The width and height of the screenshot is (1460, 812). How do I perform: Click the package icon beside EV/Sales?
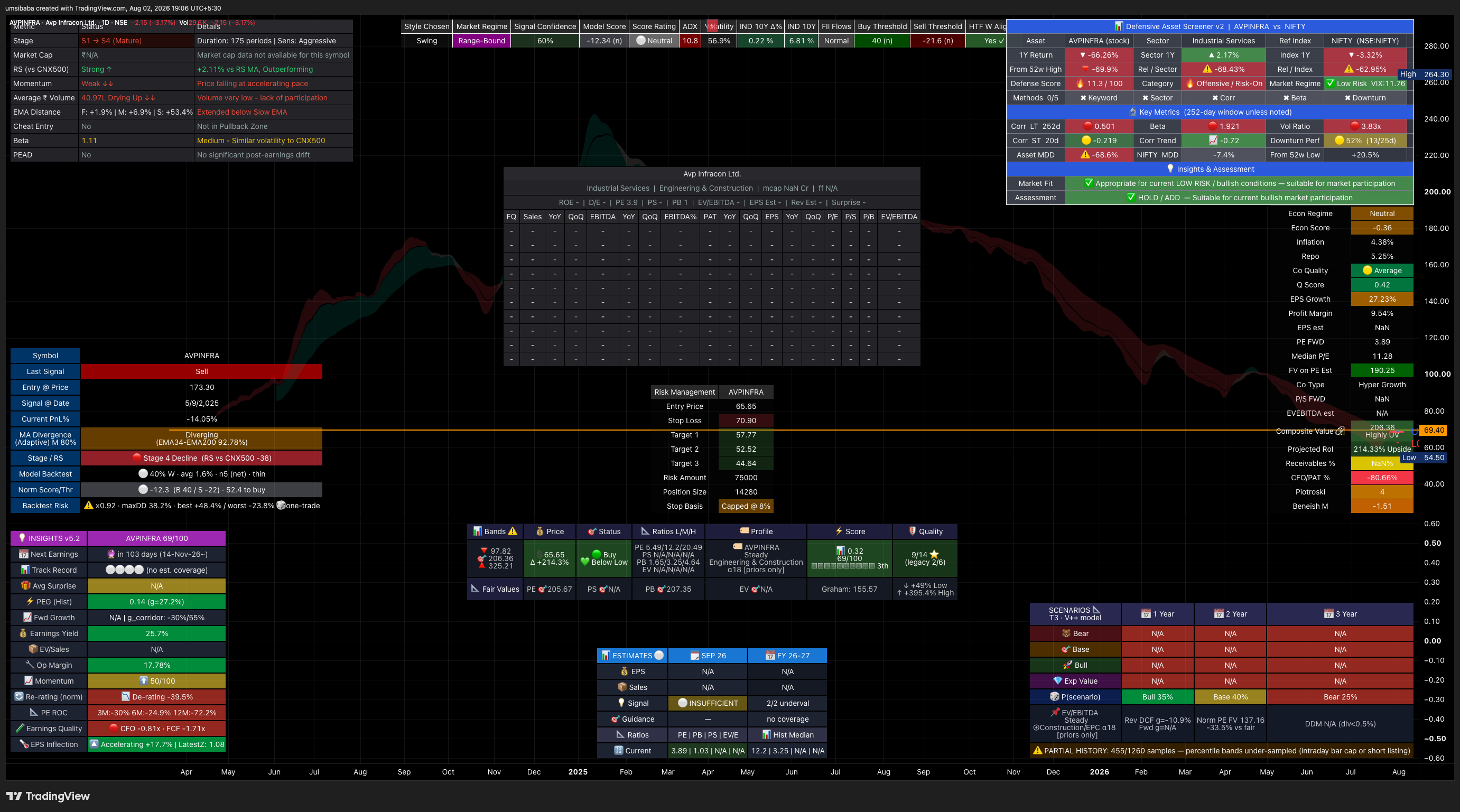pyautogui.click(x=33, y=649)
